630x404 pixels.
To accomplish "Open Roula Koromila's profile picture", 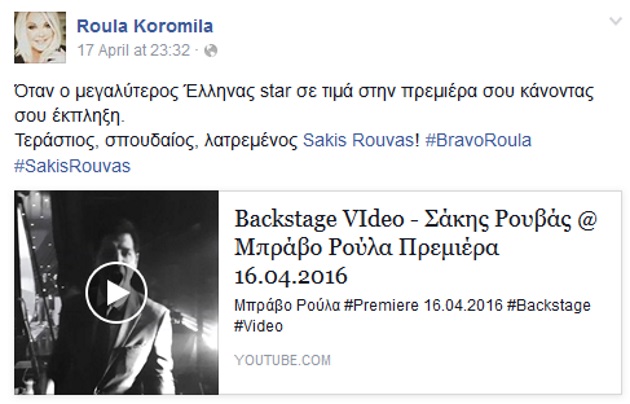I will (x=40, y=37).
